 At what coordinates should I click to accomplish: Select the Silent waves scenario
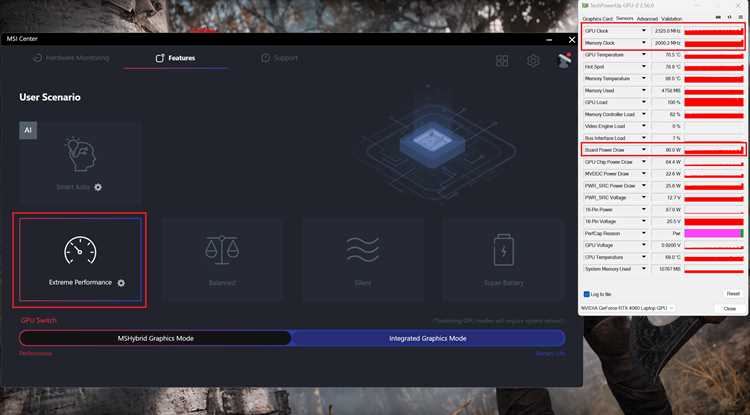[x=363, y=260]
